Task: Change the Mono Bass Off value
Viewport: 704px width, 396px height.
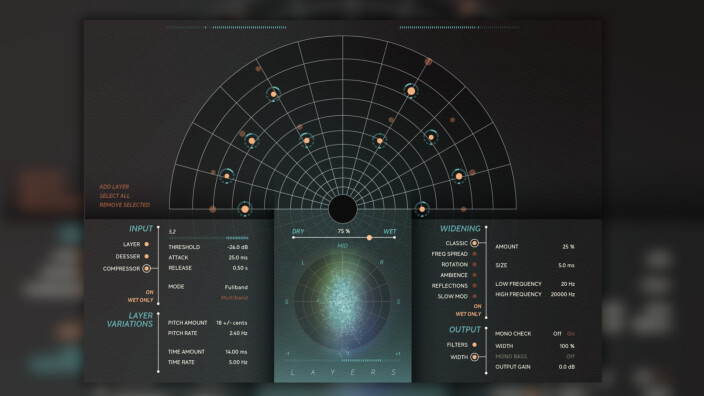Action: pyautogui.click(x=570, y=356)
